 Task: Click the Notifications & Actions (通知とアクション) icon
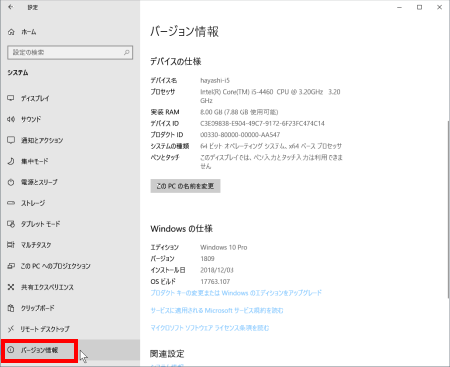11,140
